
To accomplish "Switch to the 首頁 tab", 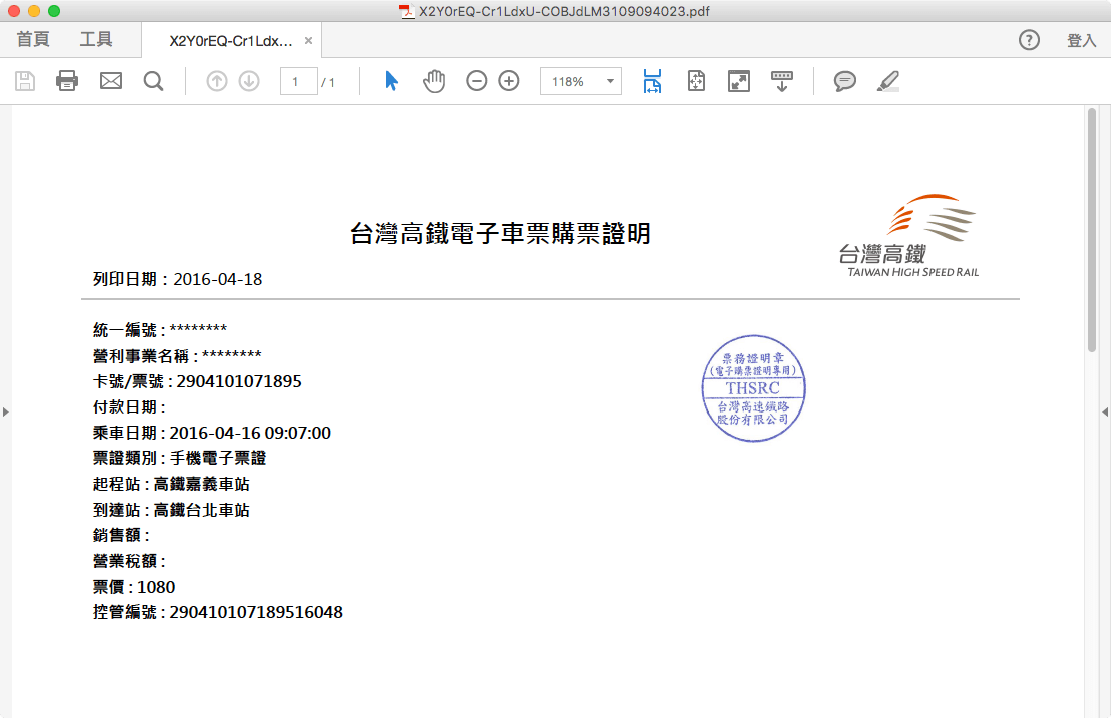I will pyautogui.click(x=33, y=40).
